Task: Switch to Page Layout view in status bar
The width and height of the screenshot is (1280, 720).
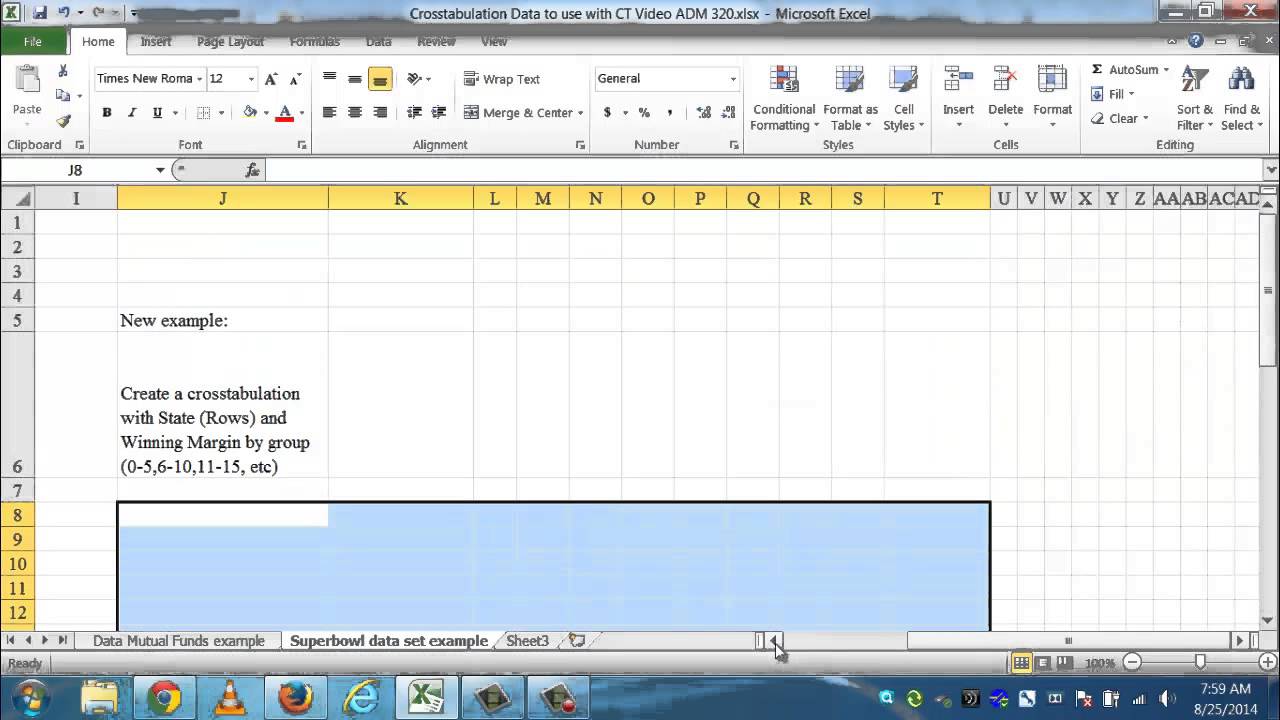Action: point(1043,663)
